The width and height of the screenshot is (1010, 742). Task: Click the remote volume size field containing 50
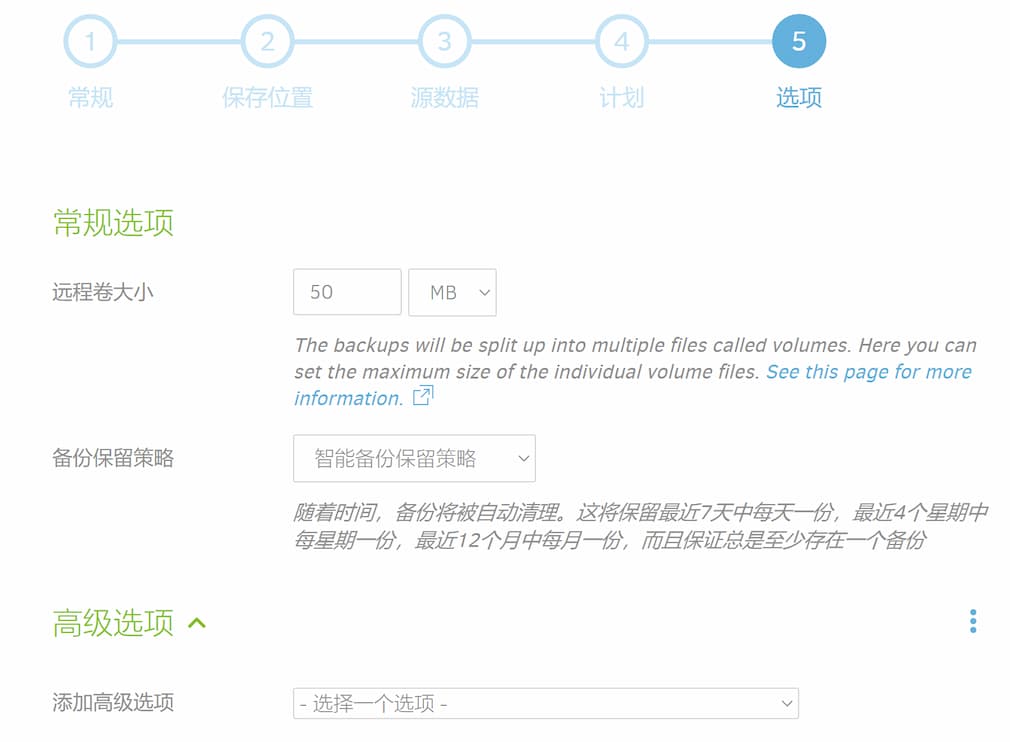(x=346, y=292)
